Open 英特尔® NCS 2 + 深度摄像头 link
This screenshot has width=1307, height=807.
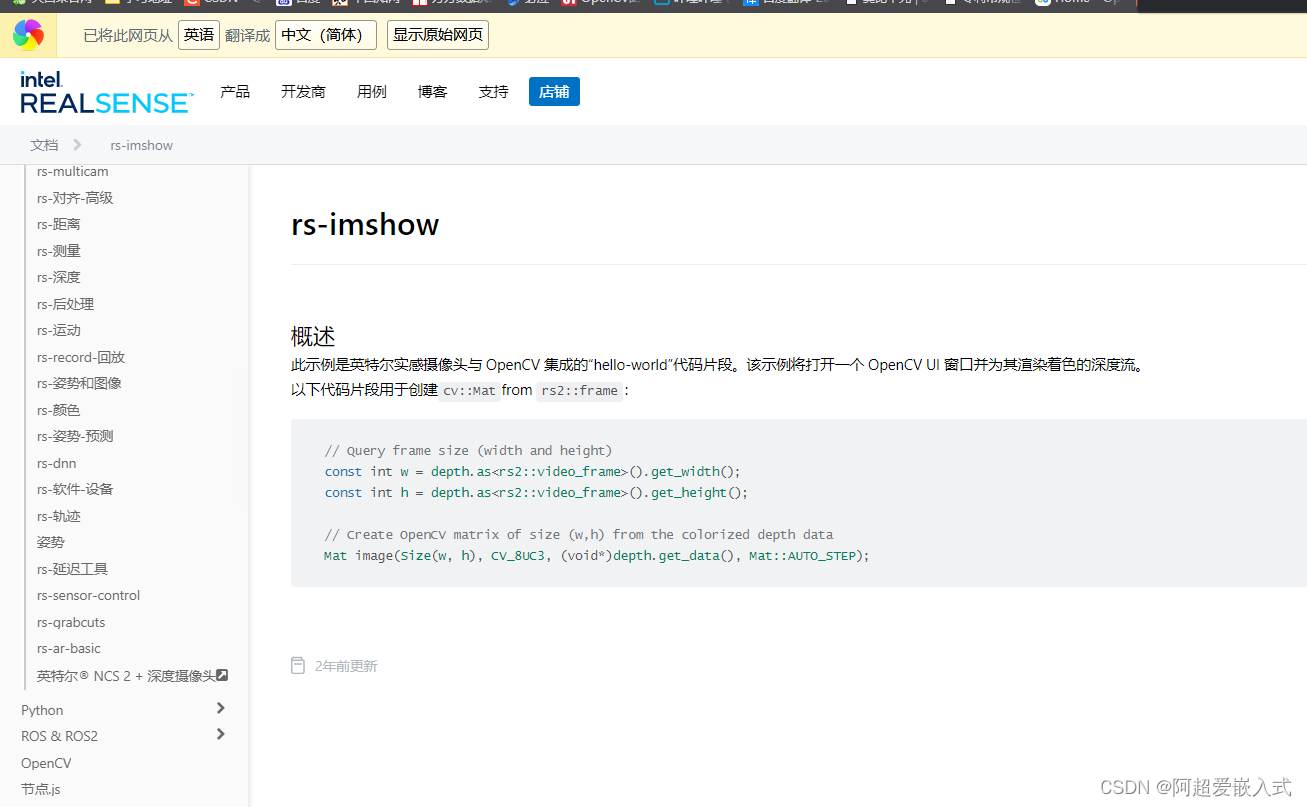coord(126,676)
